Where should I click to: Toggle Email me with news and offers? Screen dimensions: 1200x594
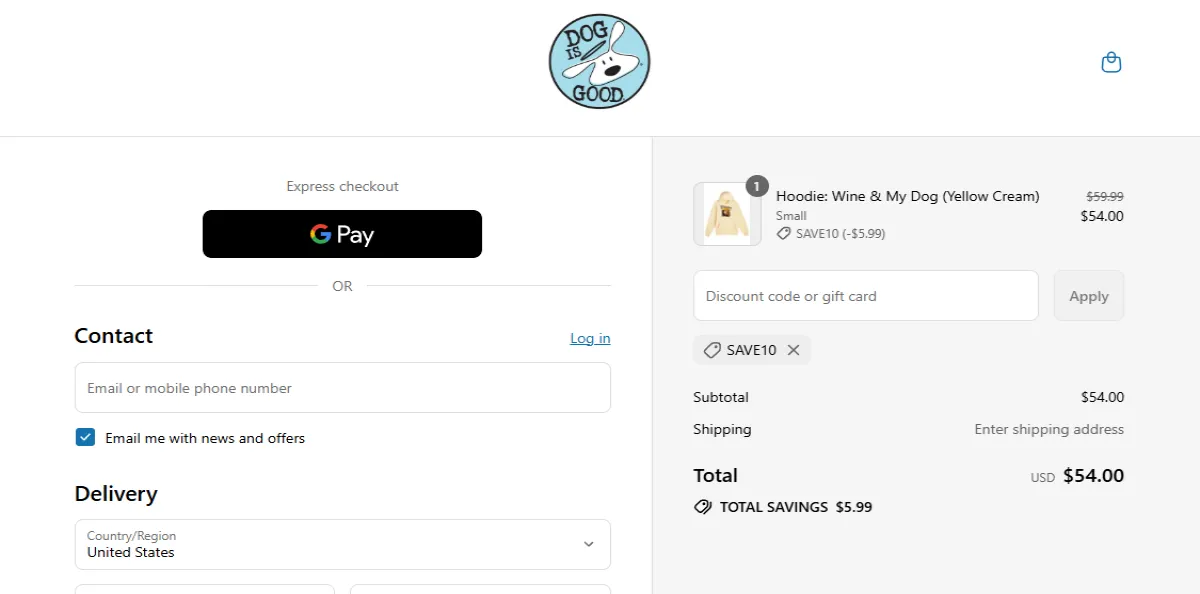(x=85, y=437)
